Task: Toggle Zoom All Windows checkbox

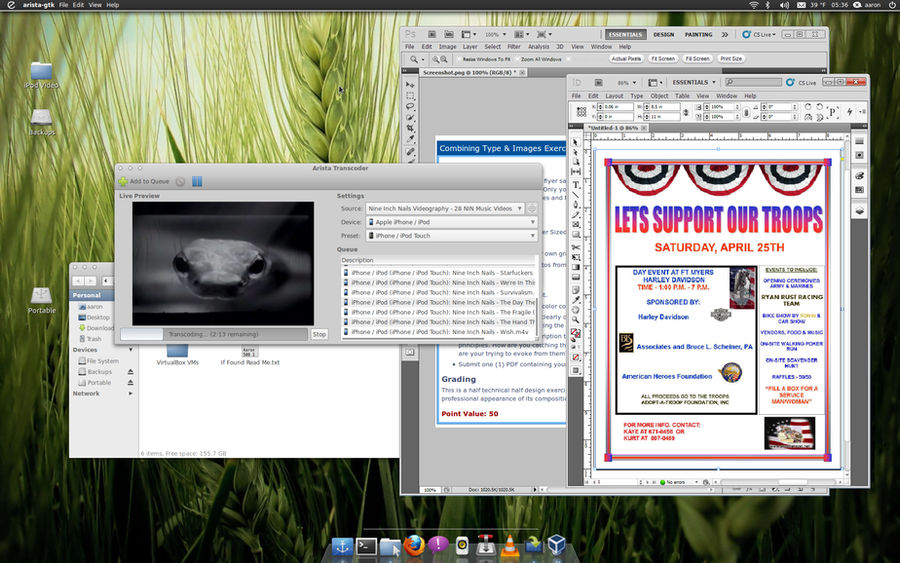Action: coord(517,59)
